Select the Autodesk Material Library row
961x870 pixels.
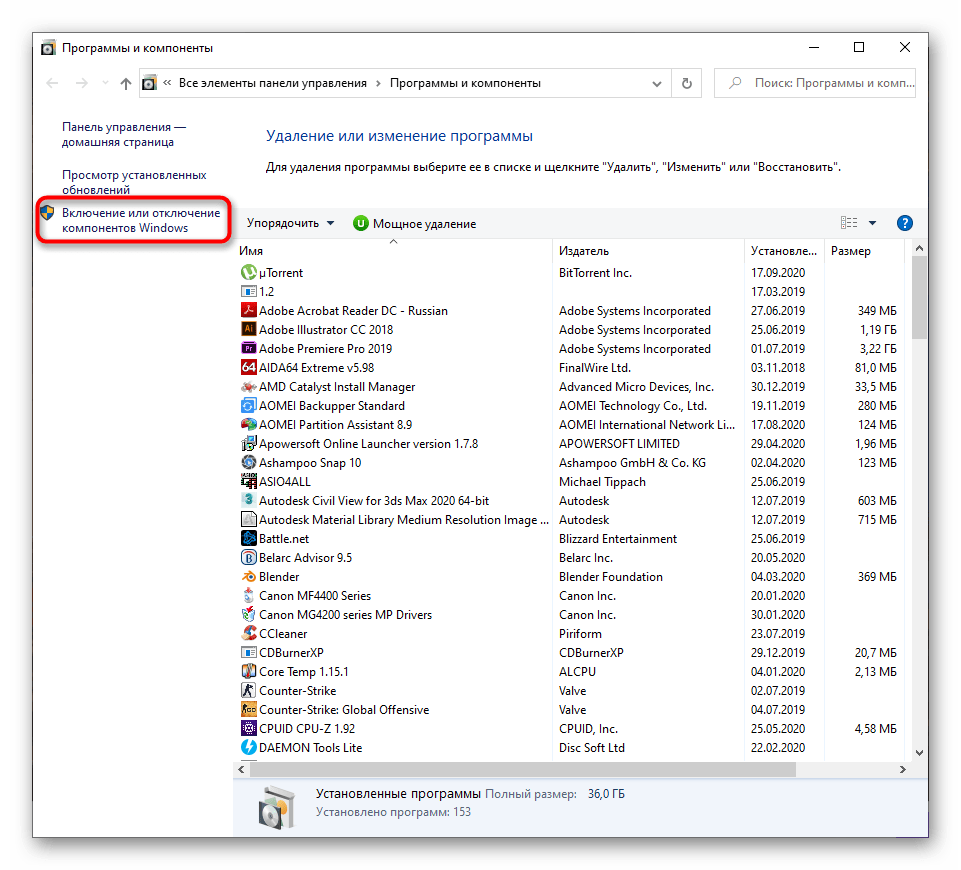tap(570, 519)
